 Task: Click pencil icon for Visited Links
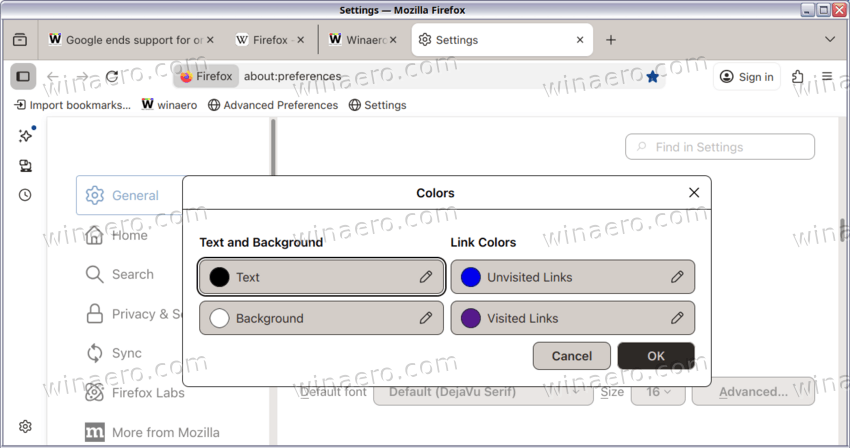pyautogui.click(x=677, y=318)
